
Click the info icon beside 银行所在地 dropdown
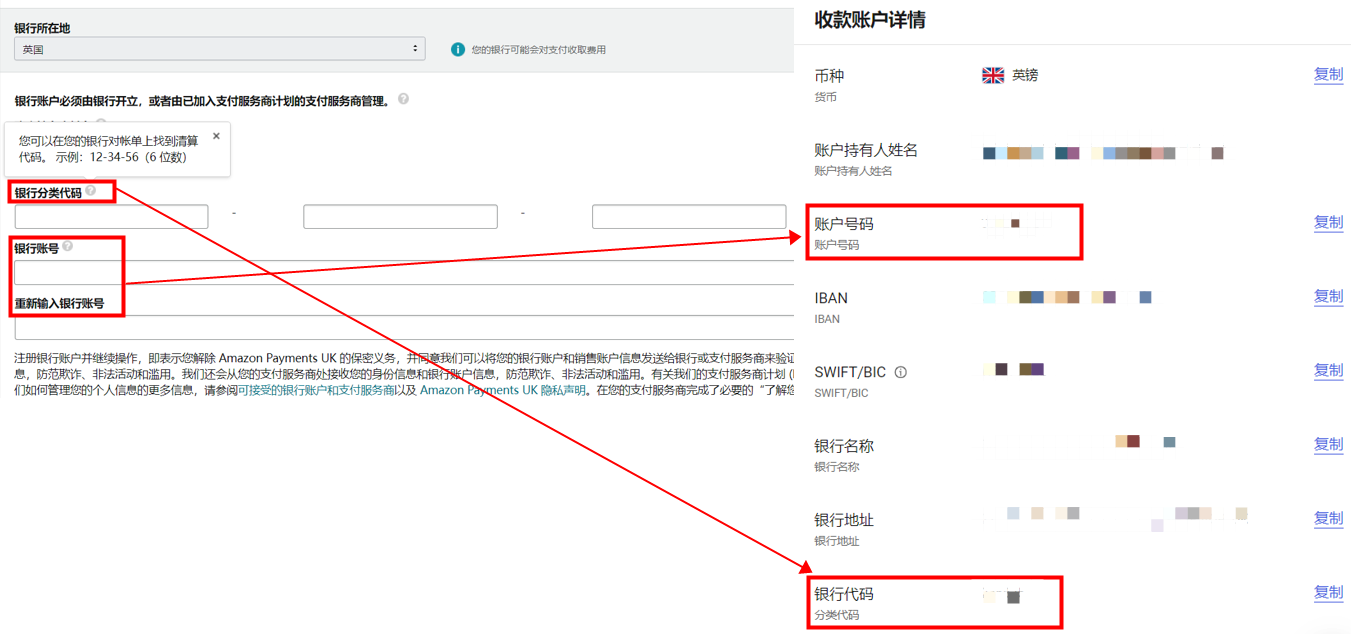coord(458,47)
